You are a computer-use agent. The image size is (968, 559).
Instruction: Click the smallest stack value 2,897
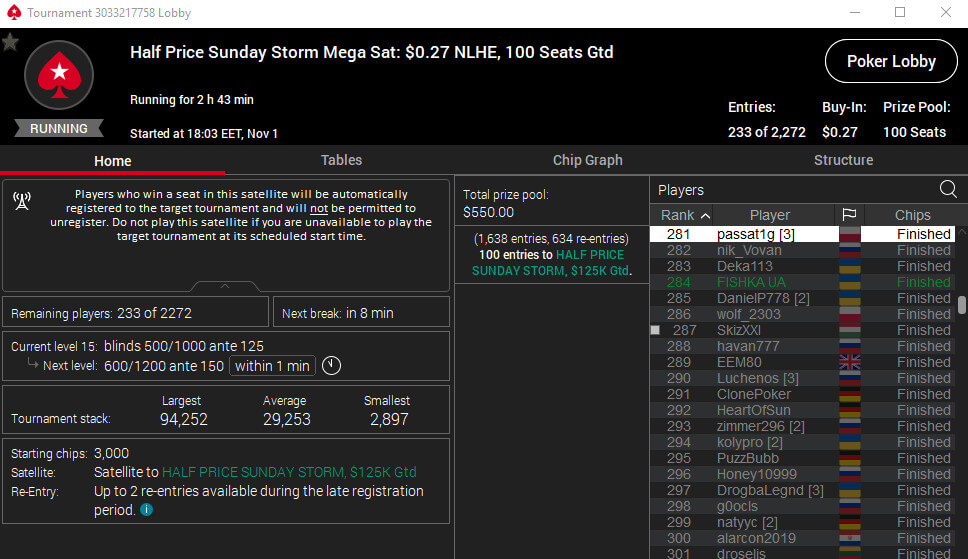click(x=389, y=419)
